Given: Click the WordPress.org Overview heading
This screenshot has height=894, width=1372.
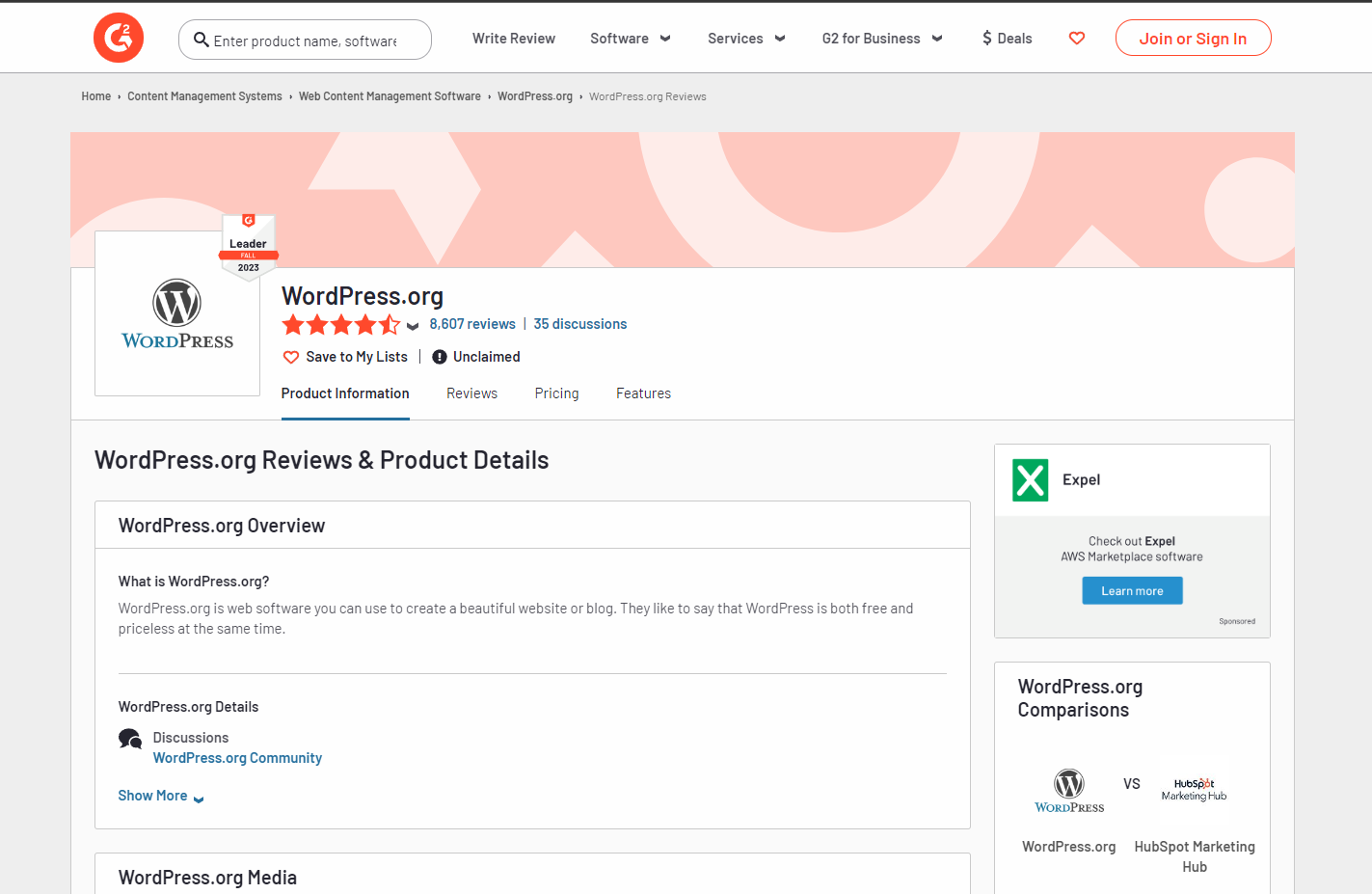Looking at the screenshot, I should [x=222, y=526].
